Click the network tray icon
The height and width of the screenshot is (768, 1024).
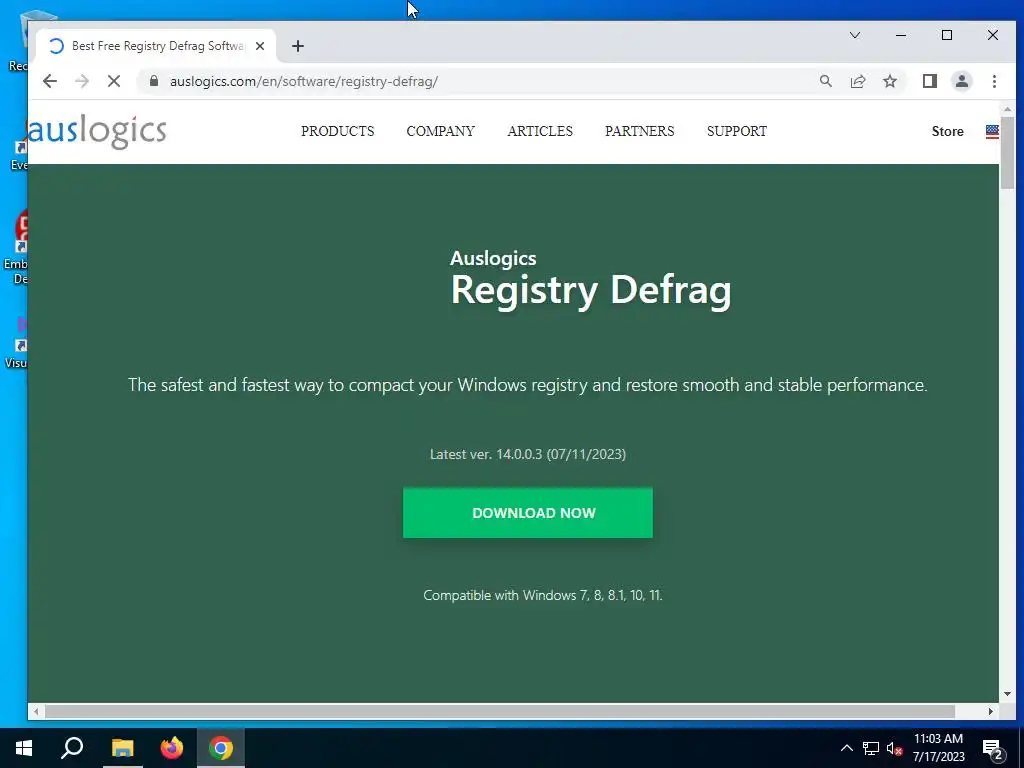(871, 748)
